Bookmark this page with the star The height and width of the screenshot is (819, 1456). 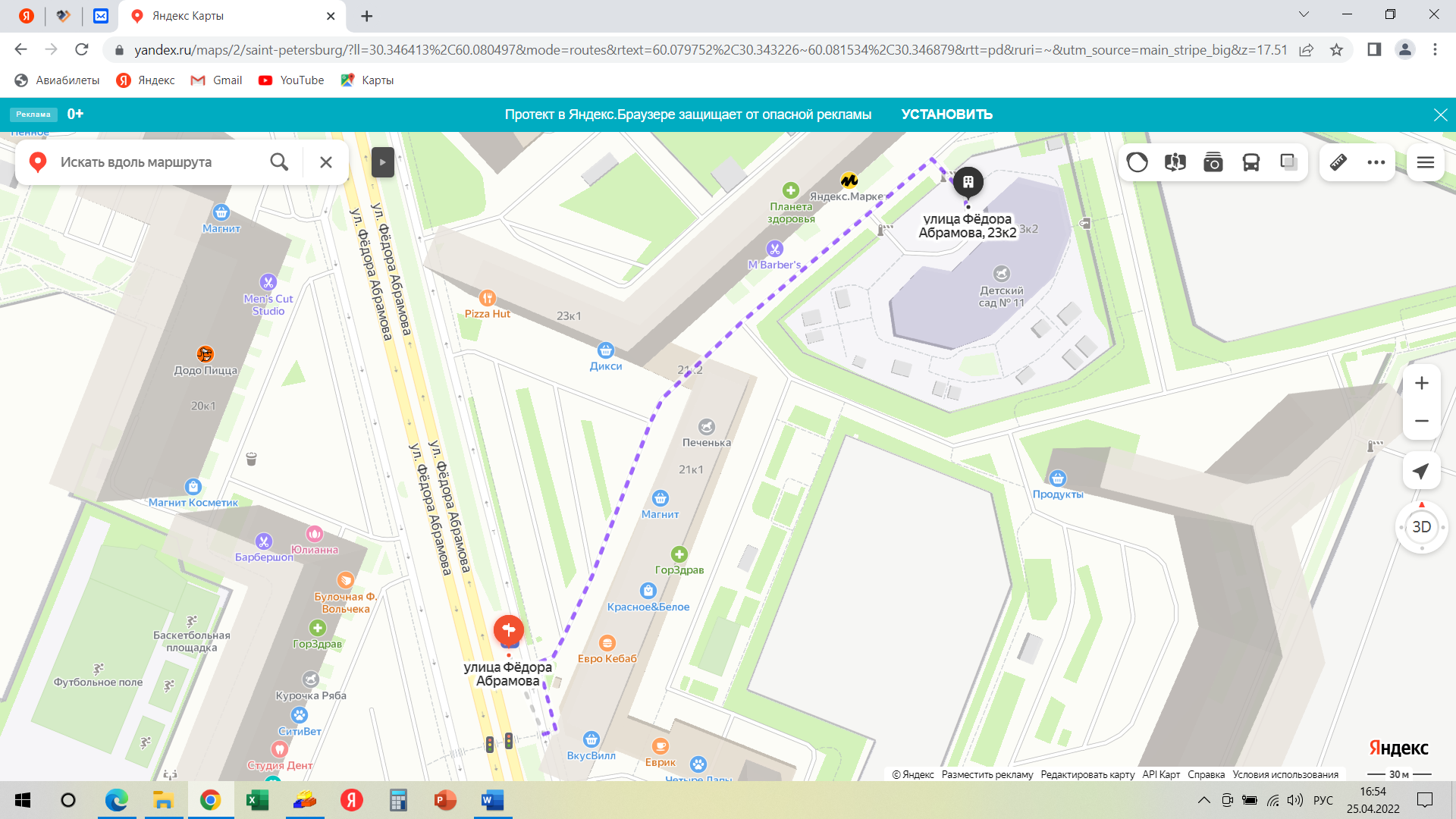point(1336,50)
